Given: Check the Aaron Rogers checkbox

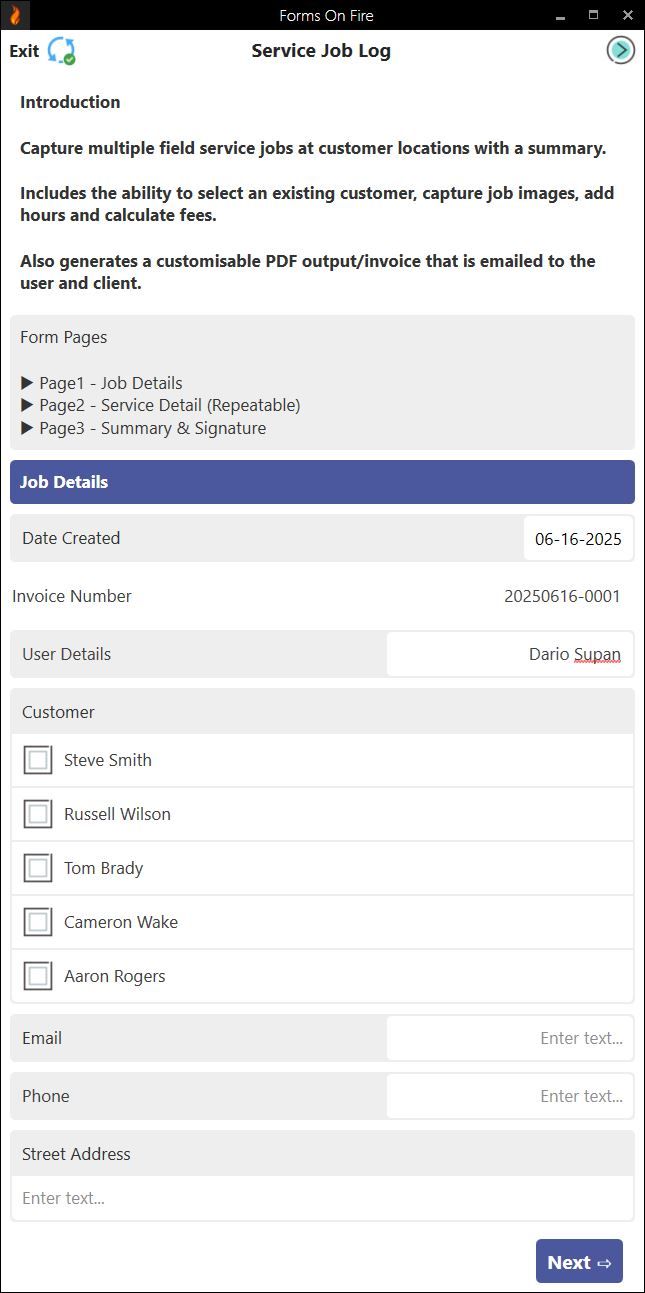Looking at the screenshot, I should coord(37,976).
